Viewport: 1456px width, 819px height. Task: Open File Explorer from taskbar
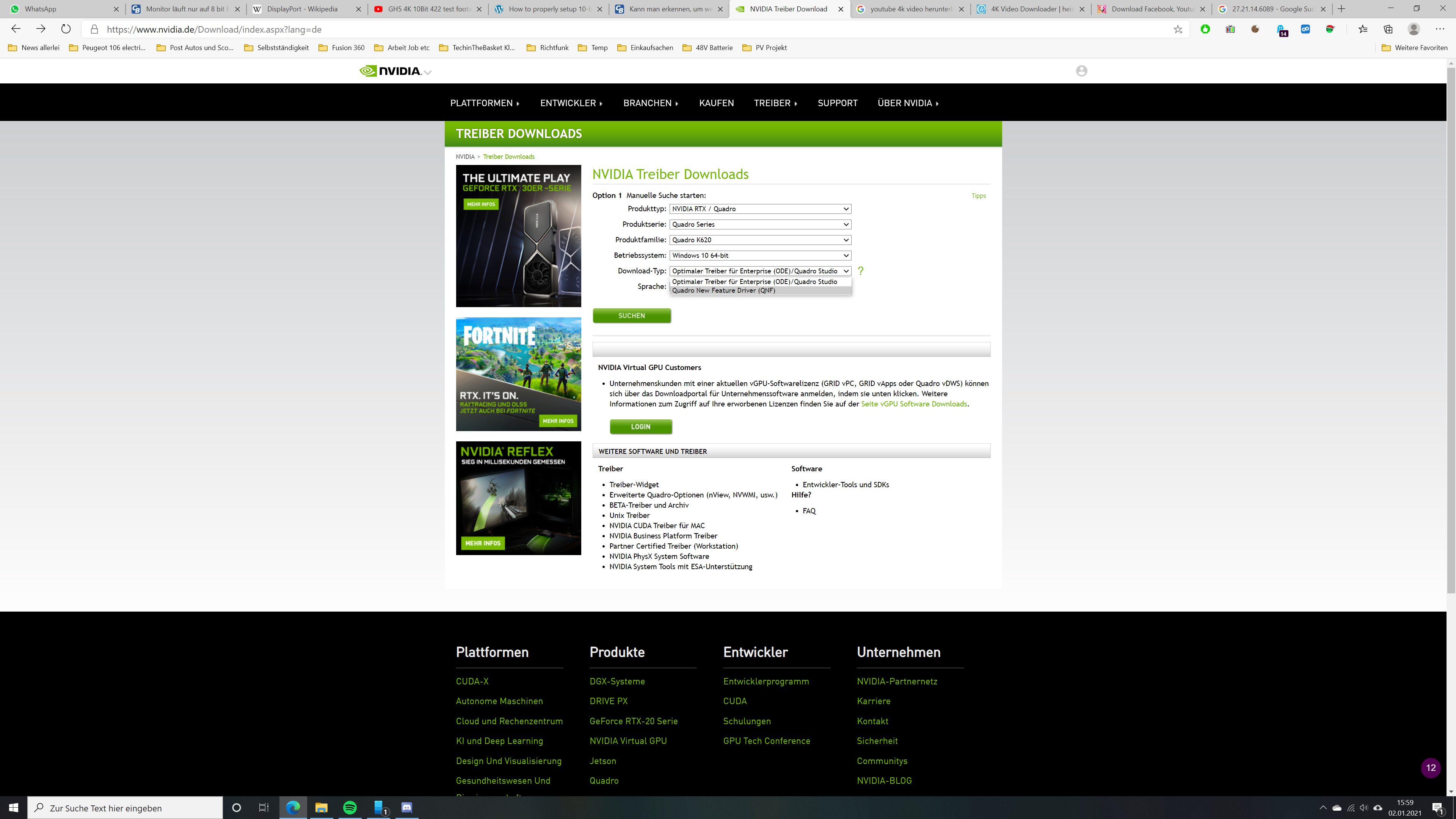point(321,808)
